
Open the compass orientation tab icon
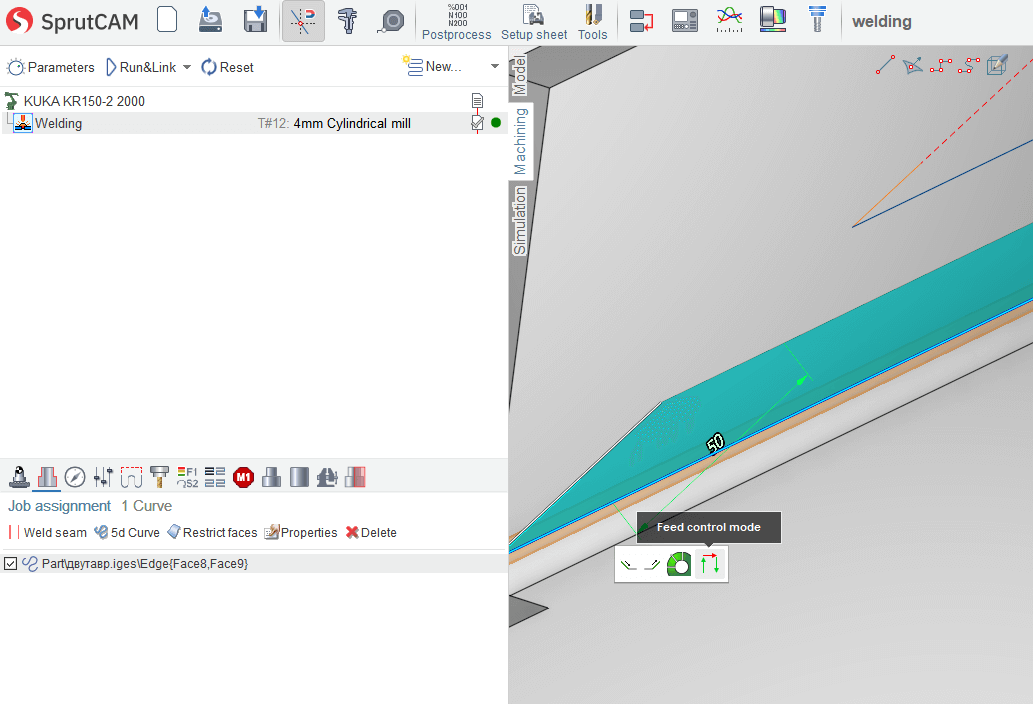point(75,477)
